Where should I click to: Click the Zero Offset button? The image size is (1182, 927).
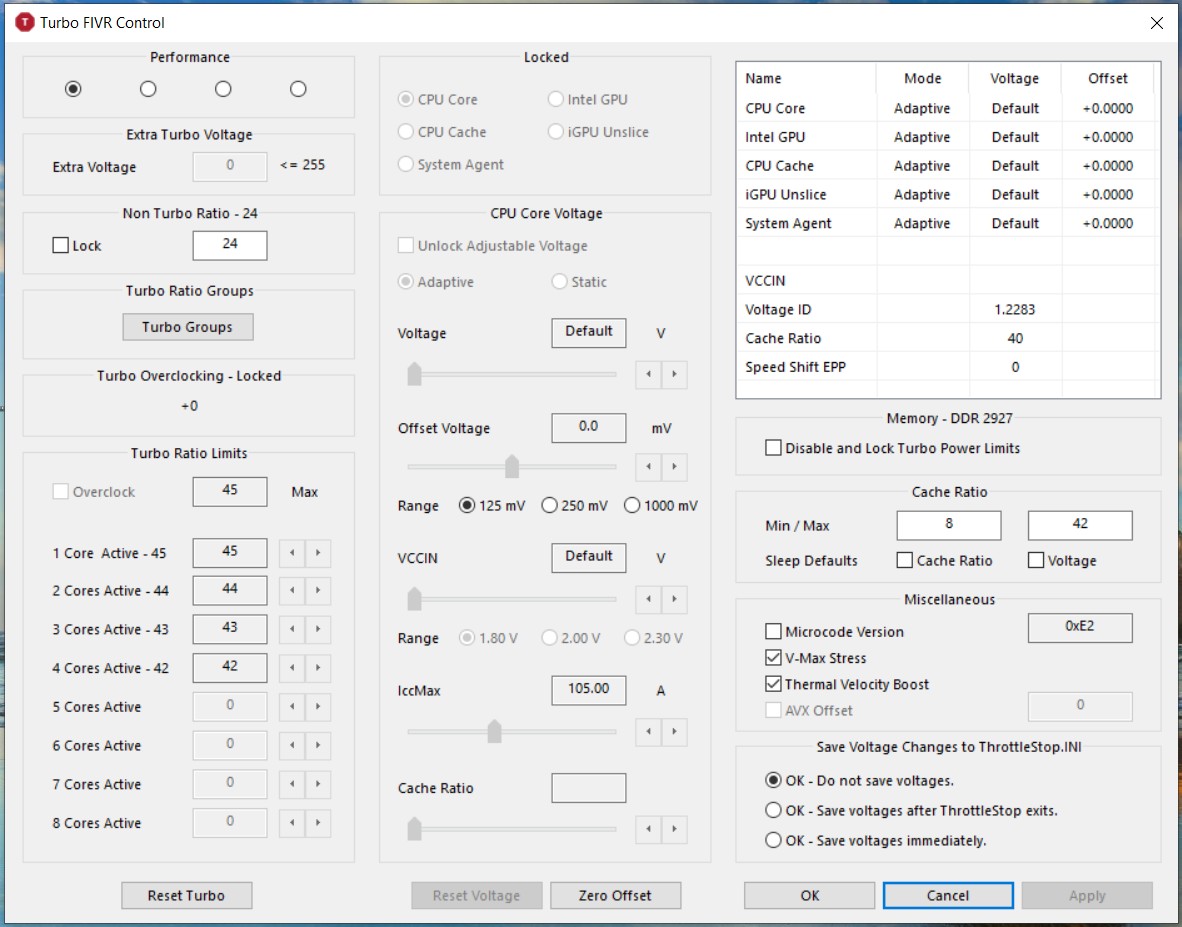(615, 895)
